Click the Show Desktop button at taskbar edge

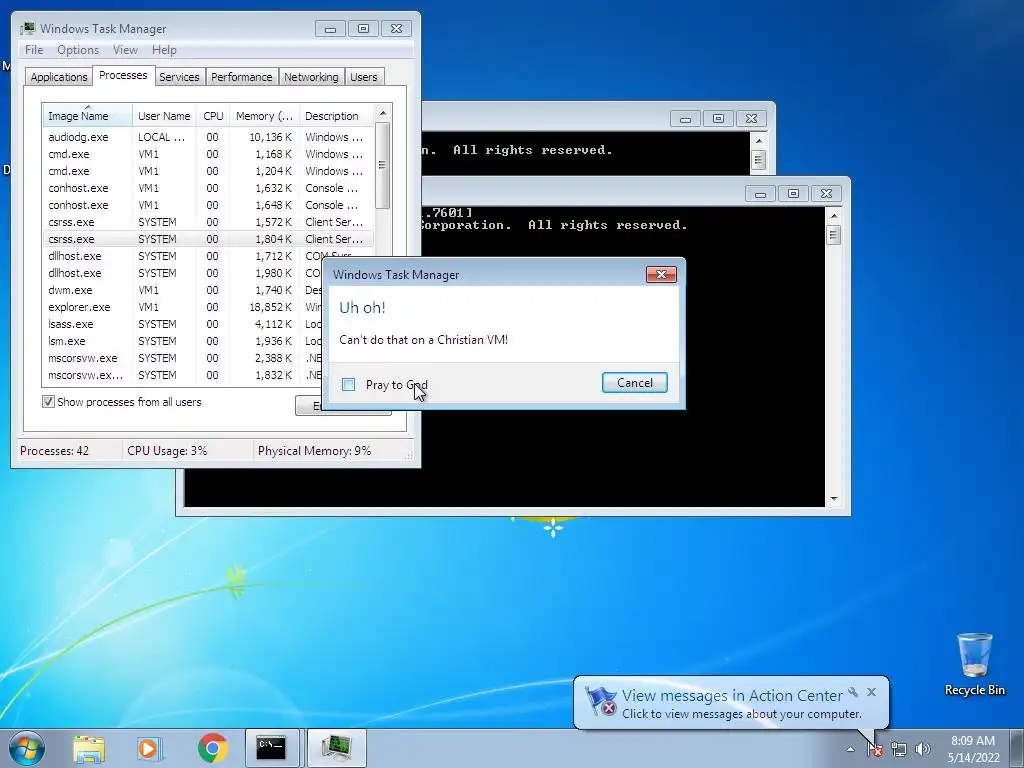[x=1019, y=748]
